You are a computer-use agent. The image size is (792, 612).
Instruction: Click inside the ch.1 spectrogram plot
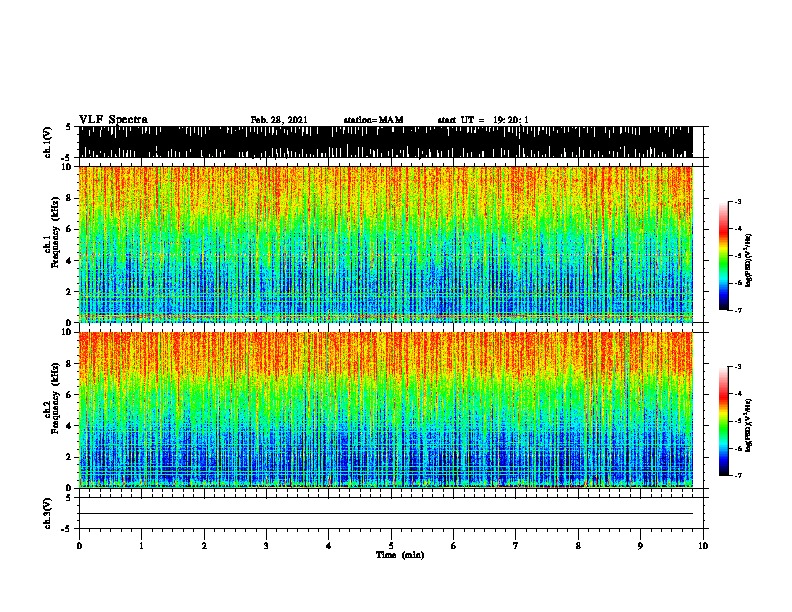386,244
